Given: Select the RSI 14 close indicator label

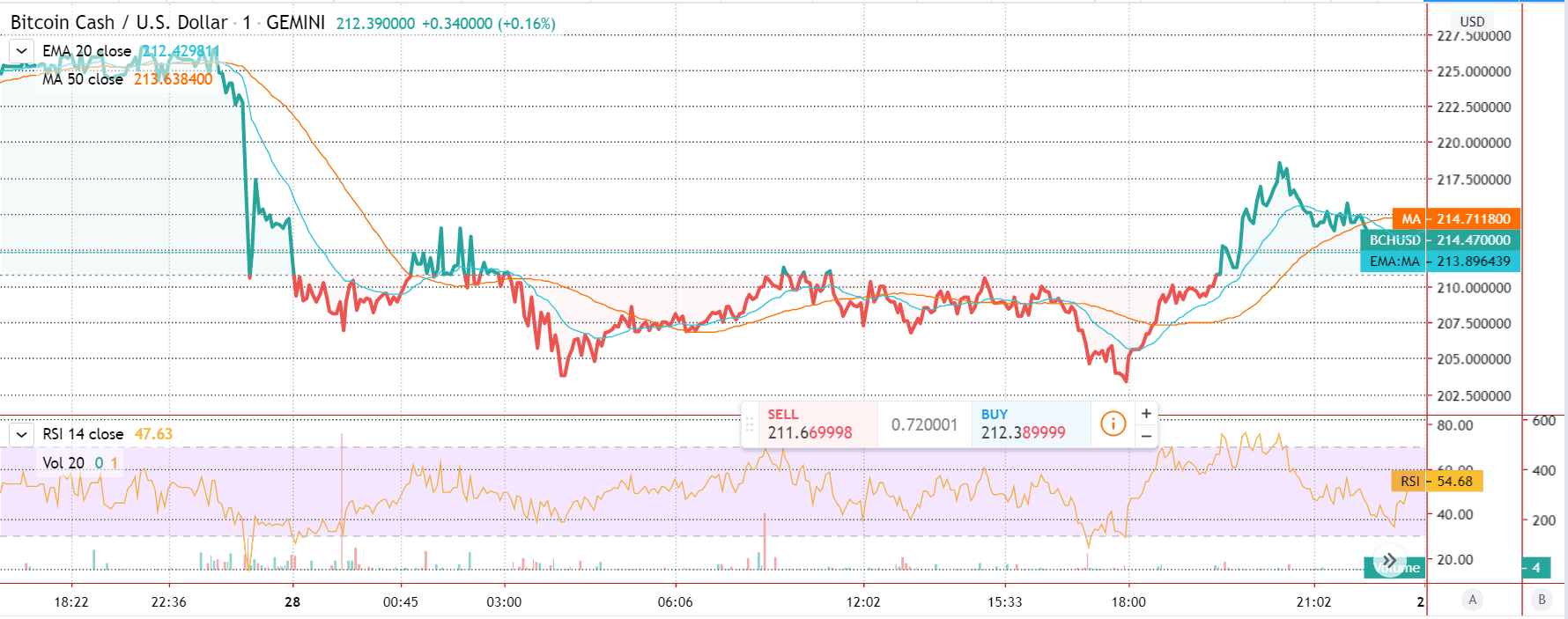Looking at the screenshot, I should tap(83, 434).
